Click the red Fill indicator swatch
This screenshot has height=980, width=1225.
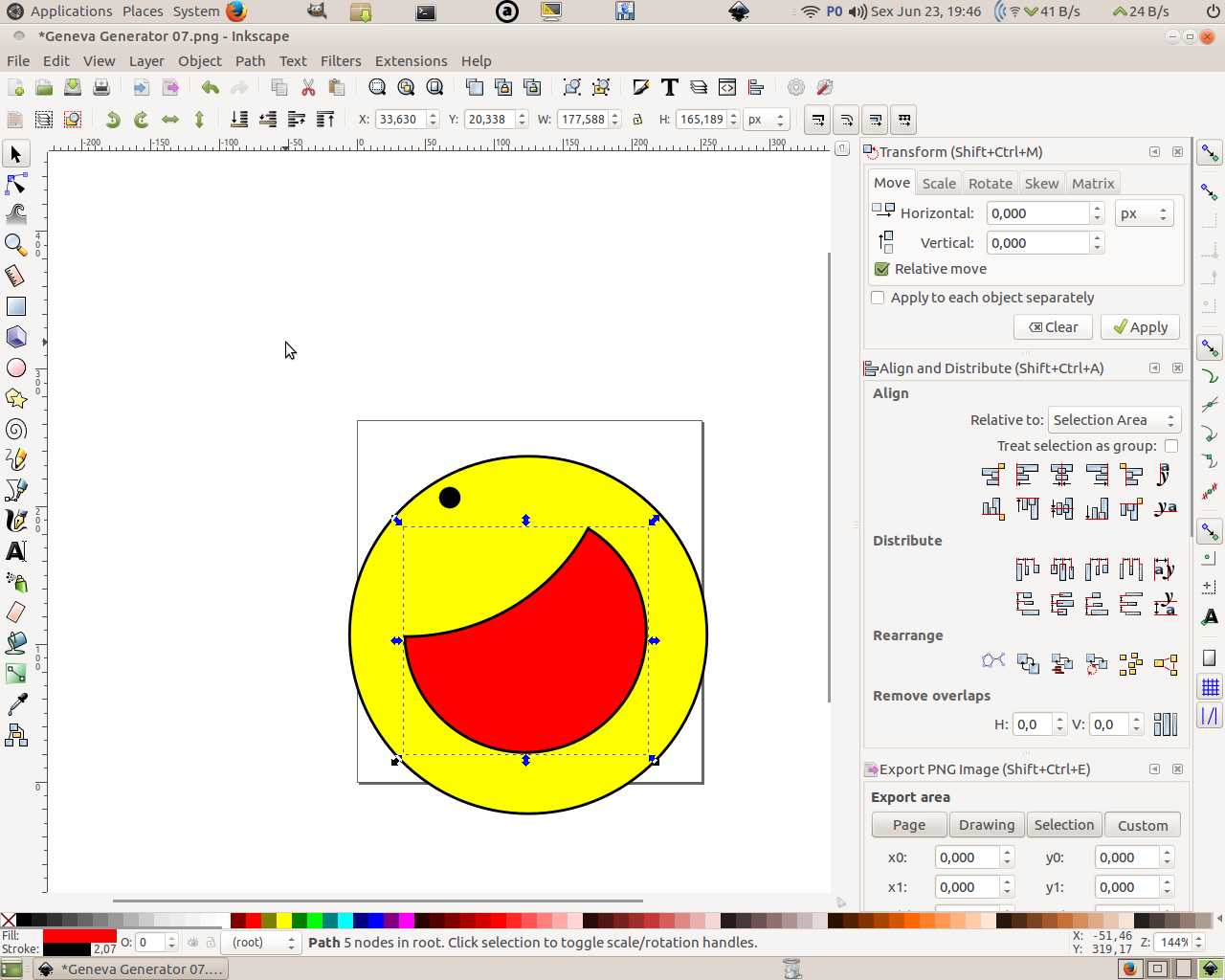pos(79,936)
